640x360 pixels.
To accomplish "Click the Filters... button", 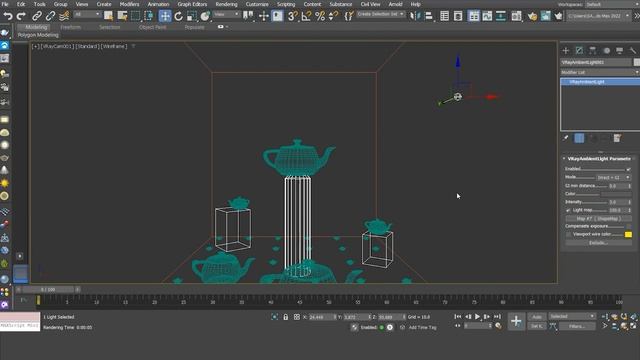I will coord(577,326).
